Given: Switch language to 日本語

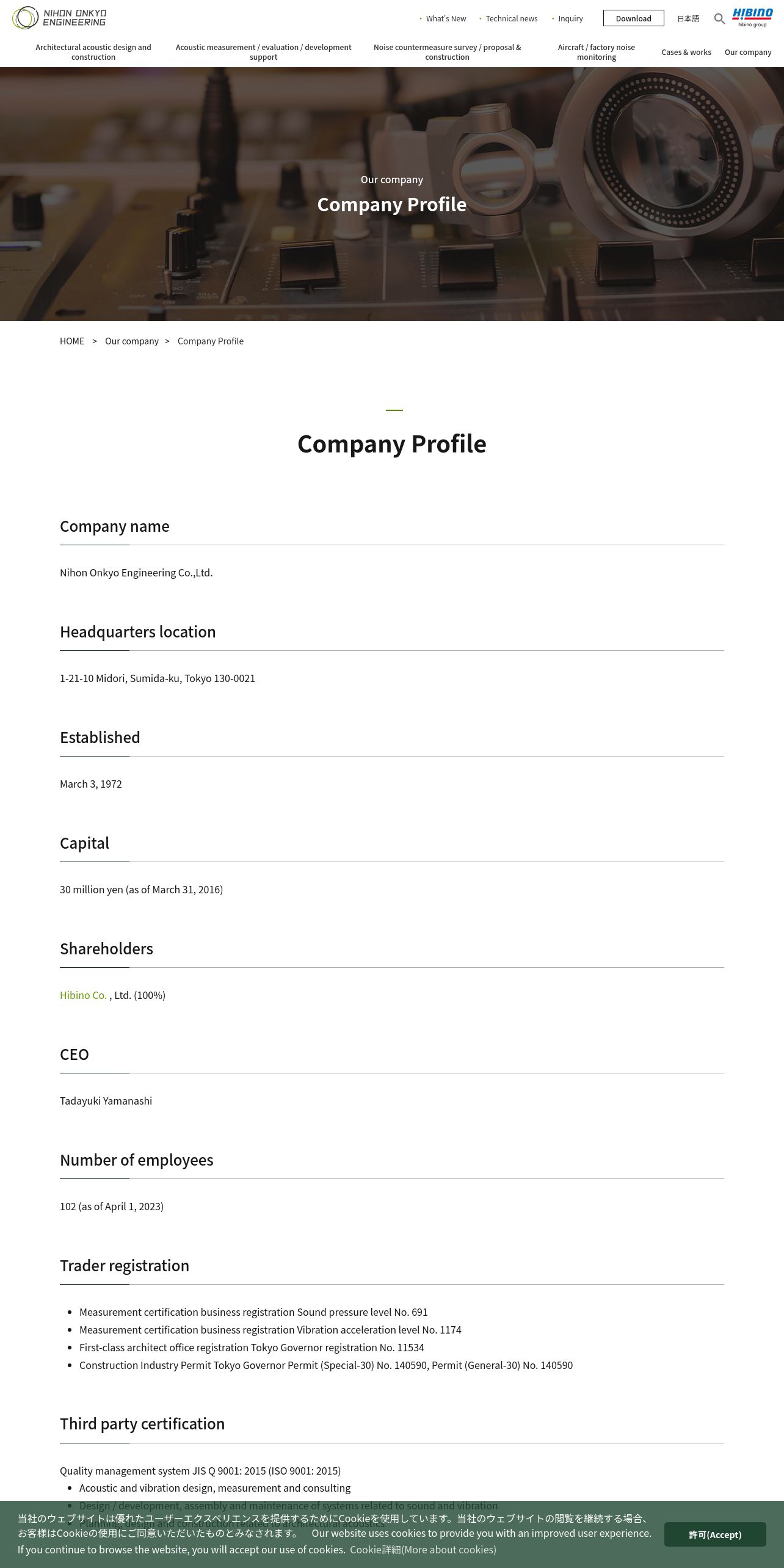Looking at the screenshot, I should pos(688,19).
